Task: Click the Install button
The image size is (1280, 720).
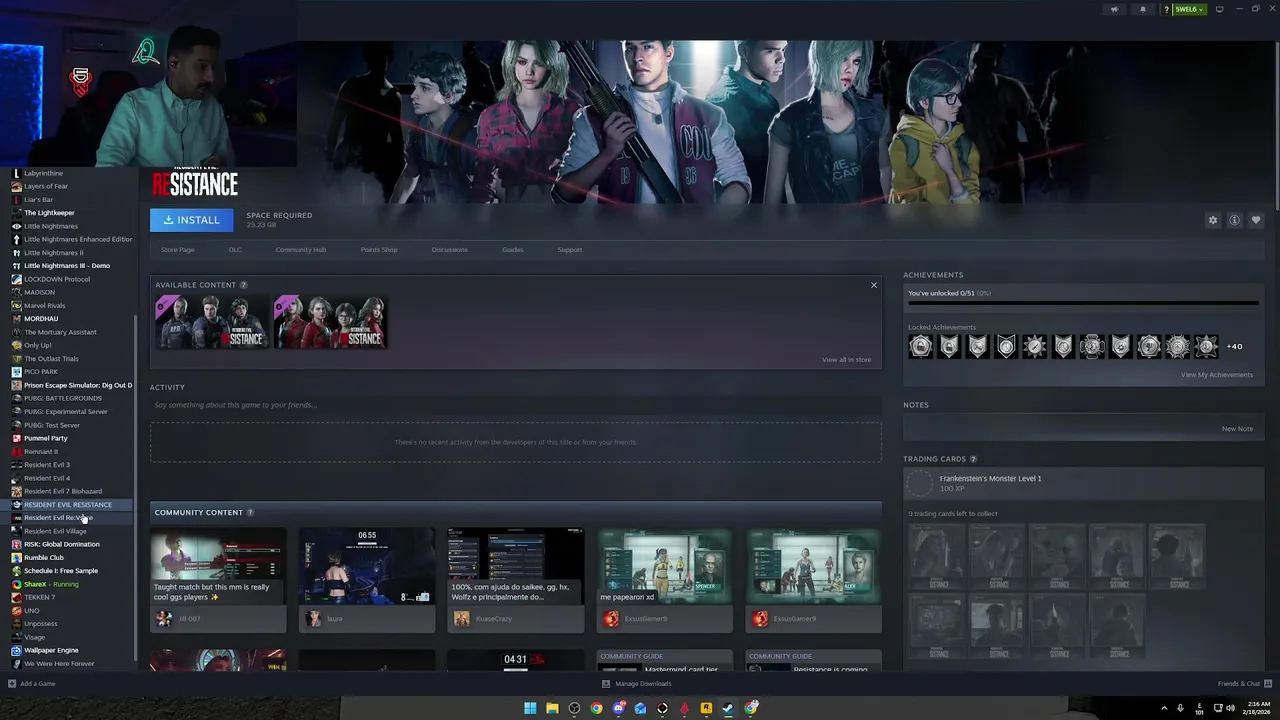Action: (x=191, y=220)
